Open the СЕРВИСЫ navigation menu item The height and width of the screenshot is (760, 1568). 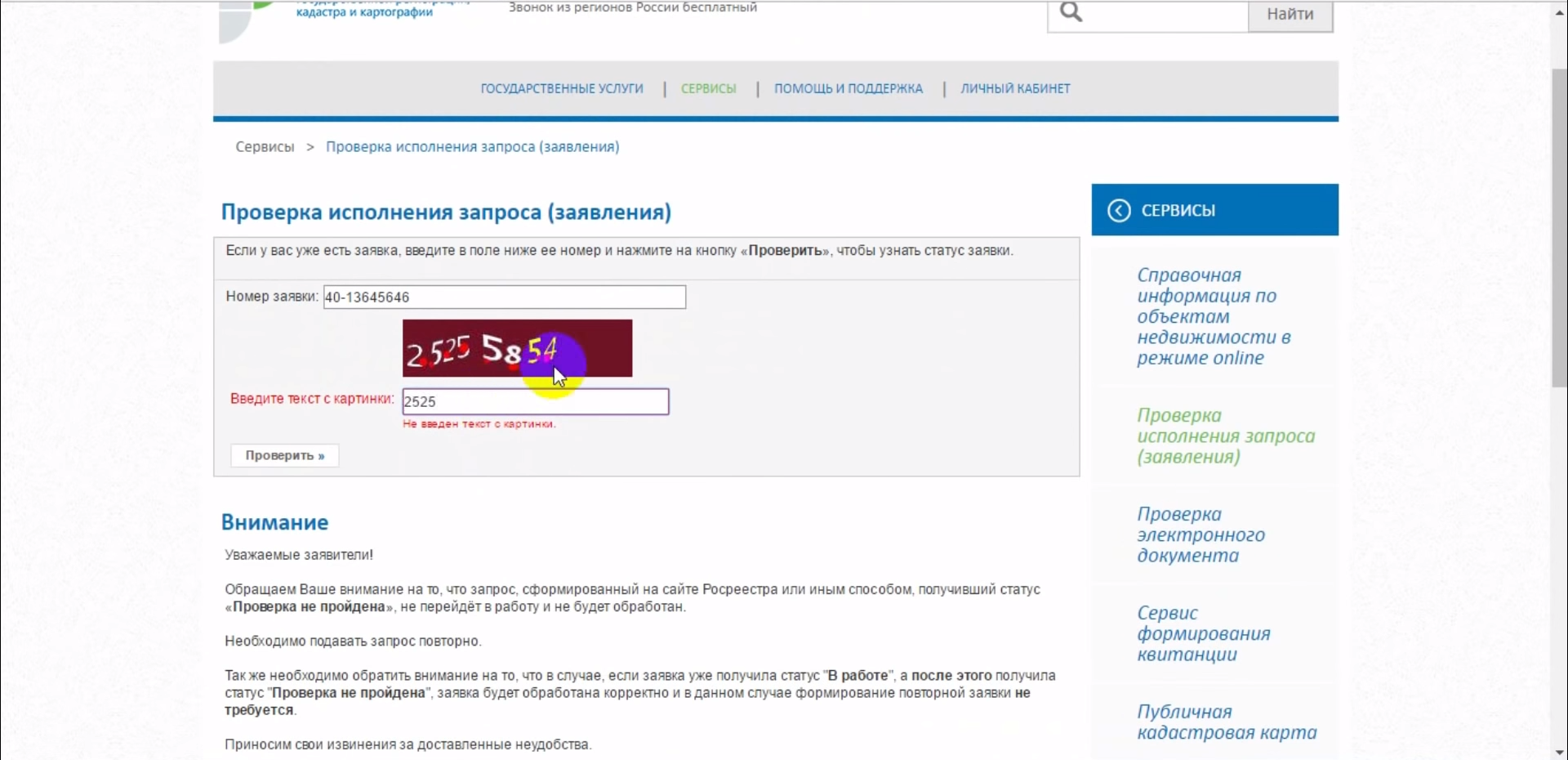click(x=708, y=88)
